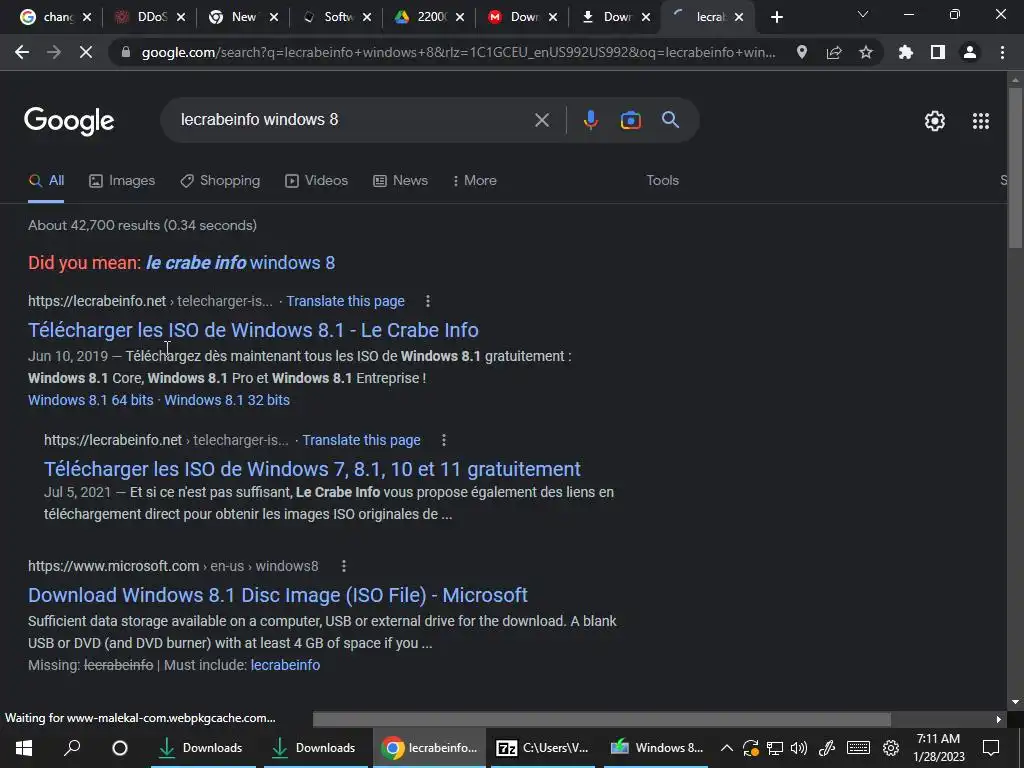
Task: Close the DDoS tab
Action: [x=181, y=17]
